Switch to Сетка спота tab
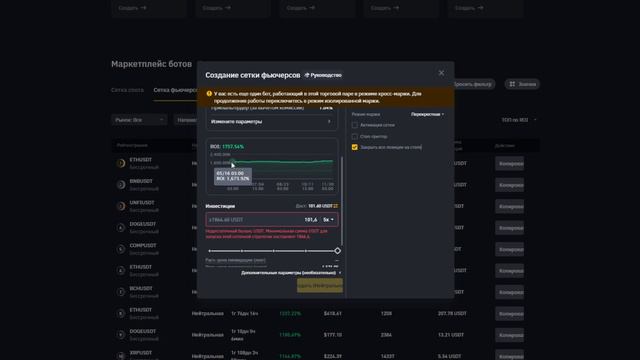Image resolution: width=640 pixels, height=360 pixels. pos(127,90)
